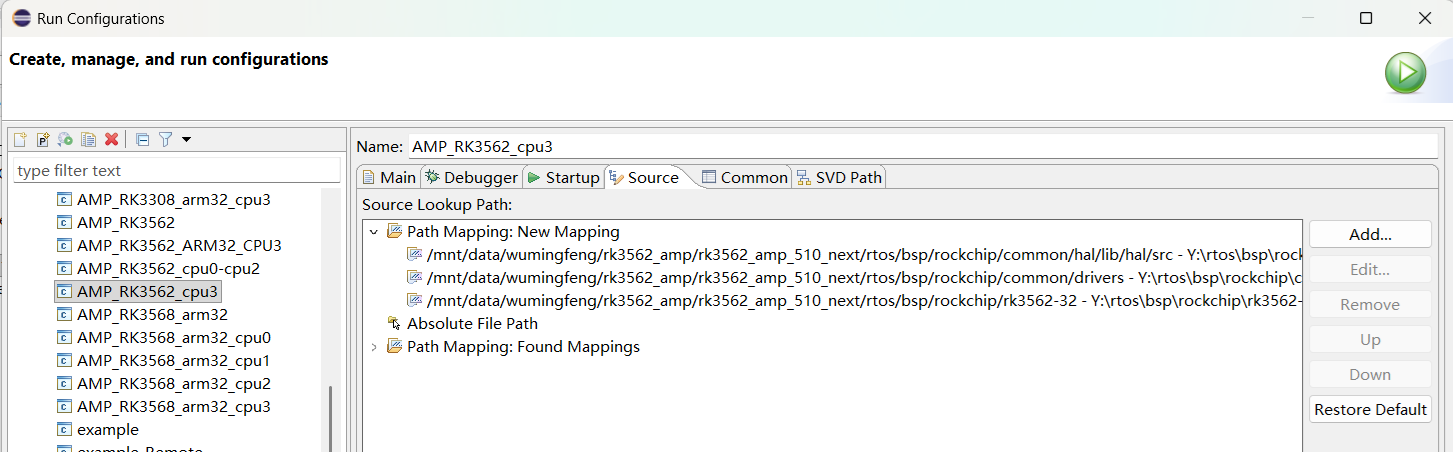Viewport: 1453px width, 452px height.
Task: Click the Name field containing AMP_RK3562_cpu3
Action: coord(920,147)
